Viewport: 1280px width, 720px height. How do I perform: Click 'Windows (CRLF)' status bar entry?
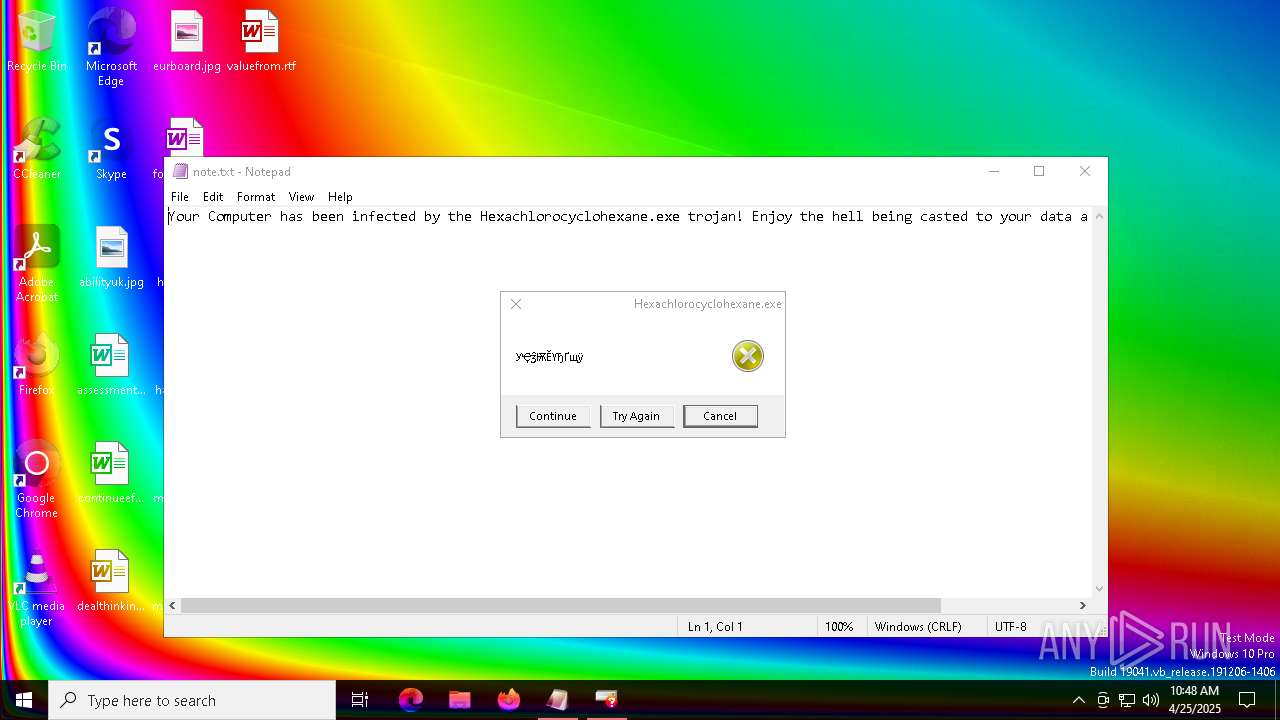[918, 627]
